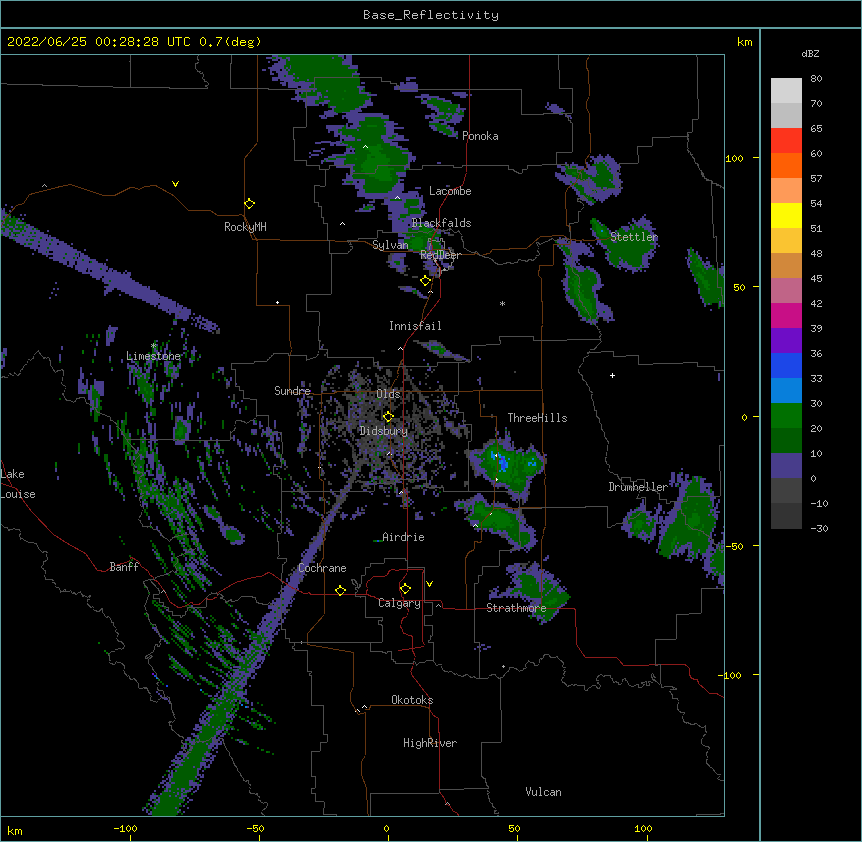862x842 pixels.
Task: Click the yellow diamond marker south of Cochrane
Action: tap(340, 590)
